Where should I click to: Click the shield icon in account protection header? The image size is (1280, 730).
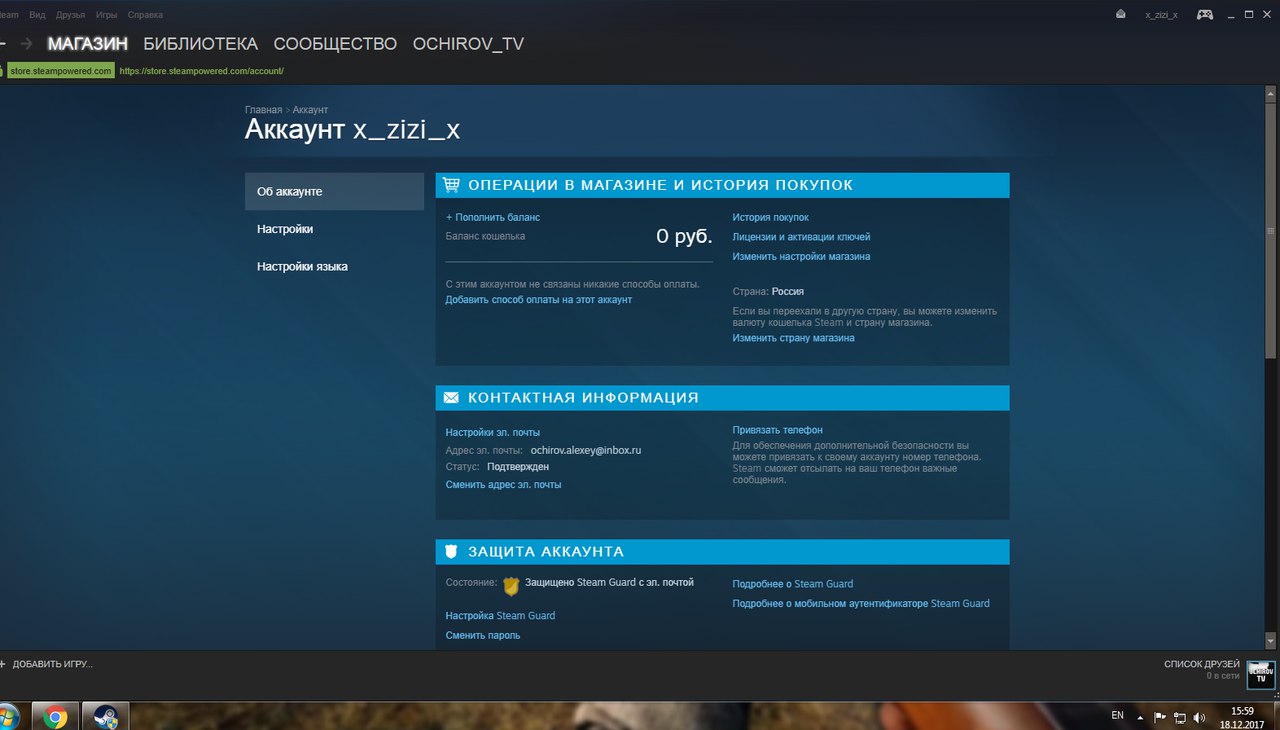click(451, 552)
